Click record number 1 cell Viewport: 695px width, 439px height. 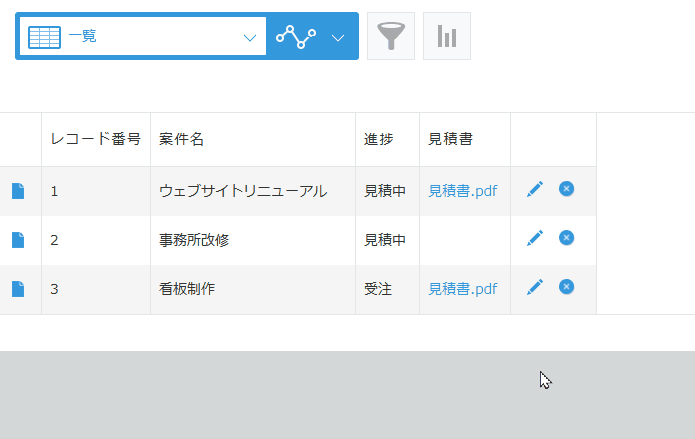[96, 191]
